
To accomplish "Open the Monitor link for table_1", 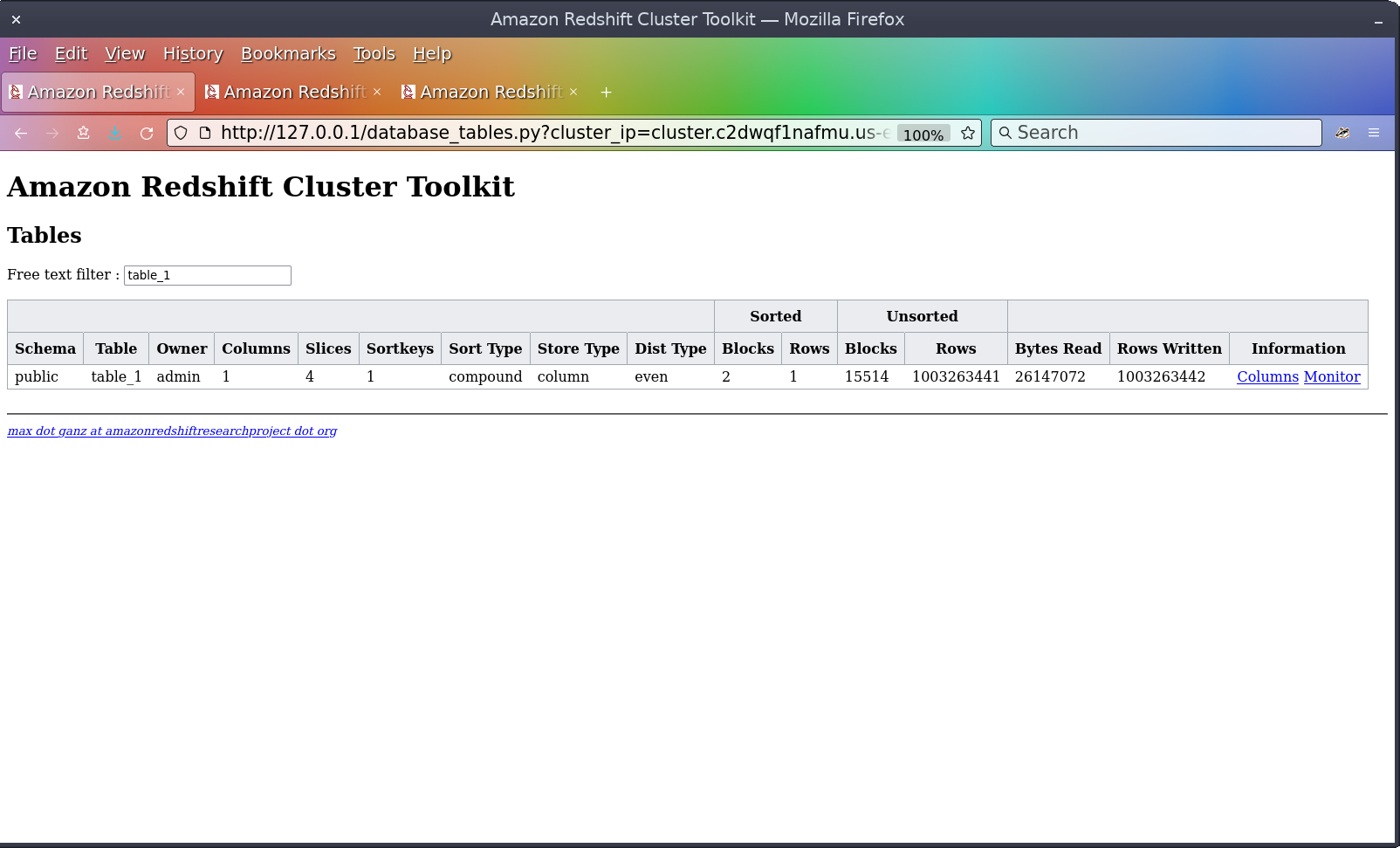I will (1332, 376).
